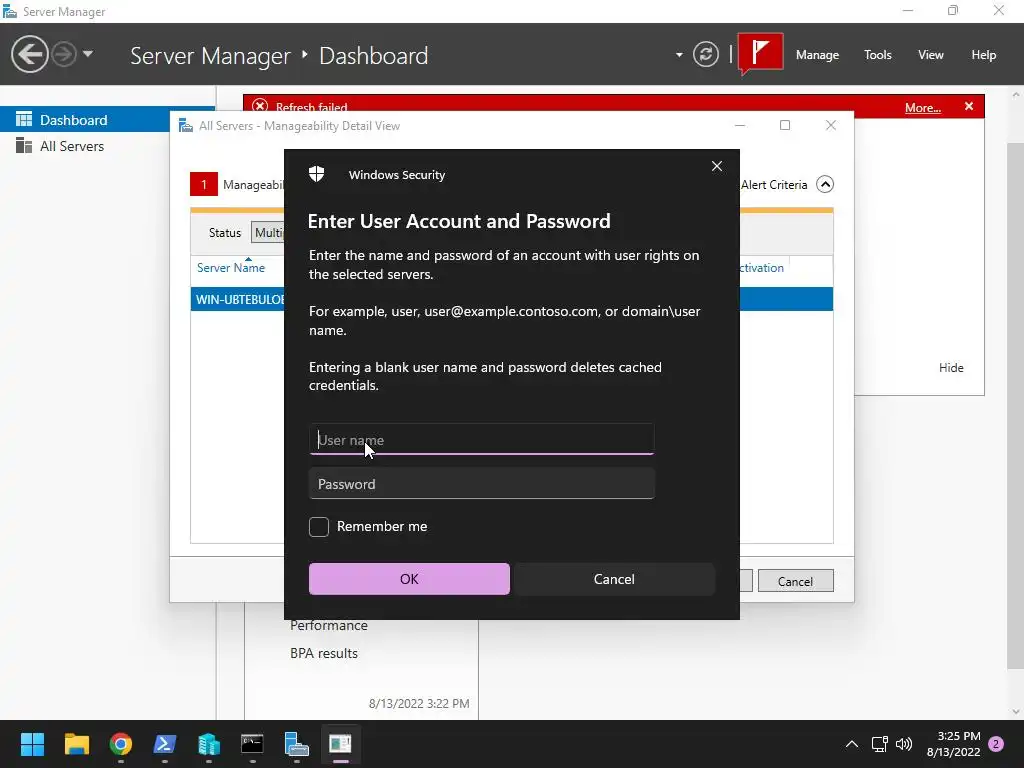The image size is (1024, 768).
Task: Open the Manage menu
Action: tap(817, 55)
